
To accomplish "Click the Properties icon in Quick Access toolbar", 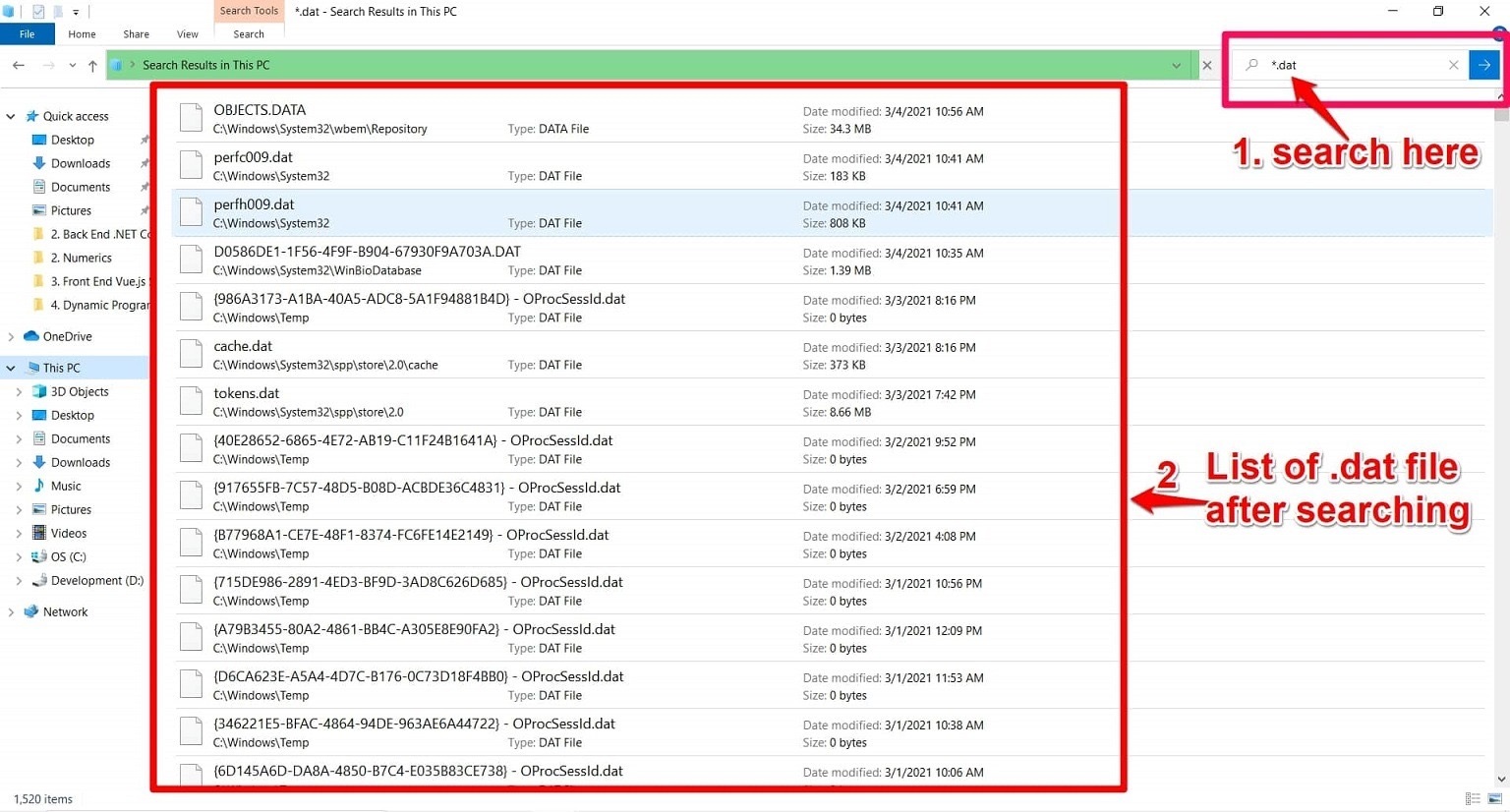I will pyautogui.click(x=38, y=11).
